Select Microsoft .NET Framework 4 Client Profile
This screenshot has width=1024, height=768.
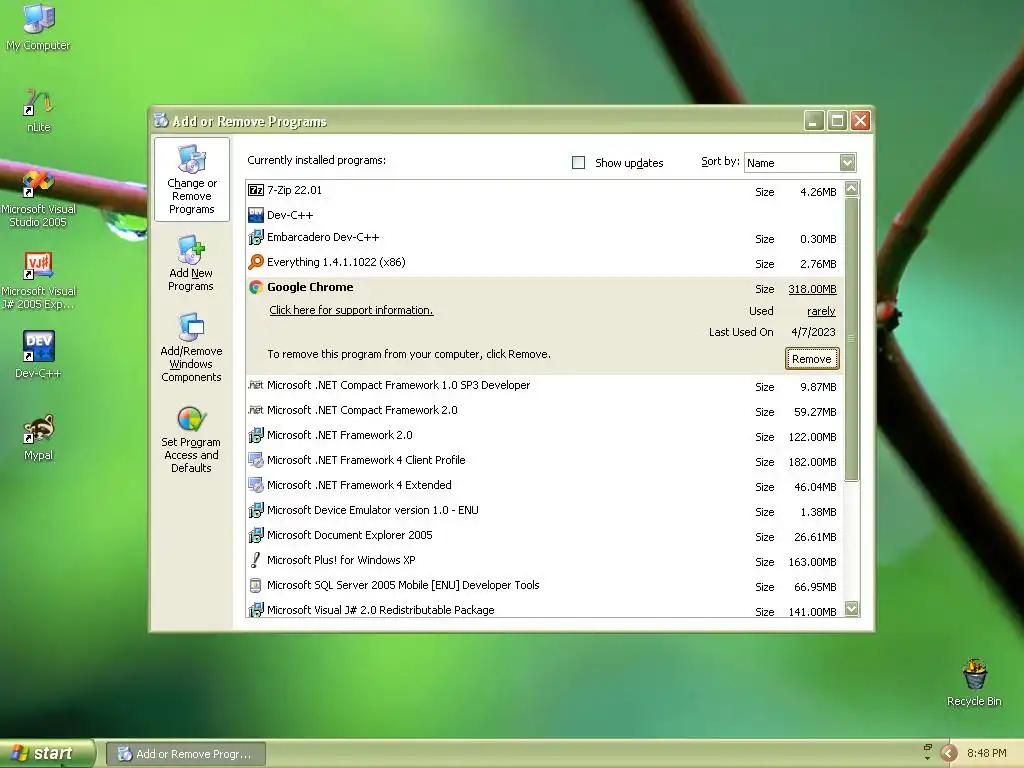pyautogui.click(x=545, y=460)
